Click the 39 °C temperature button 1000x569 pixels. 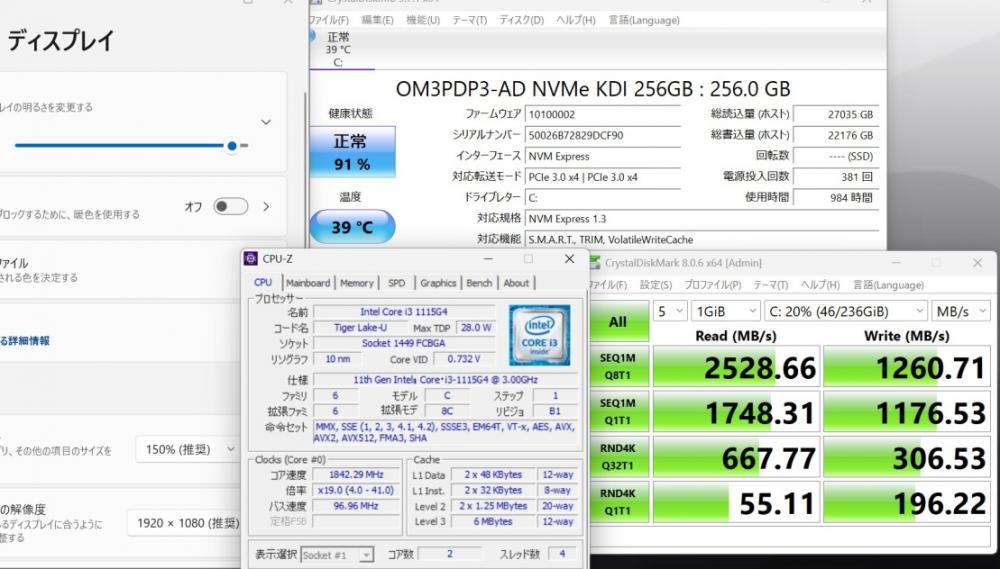tap(352, 226)
